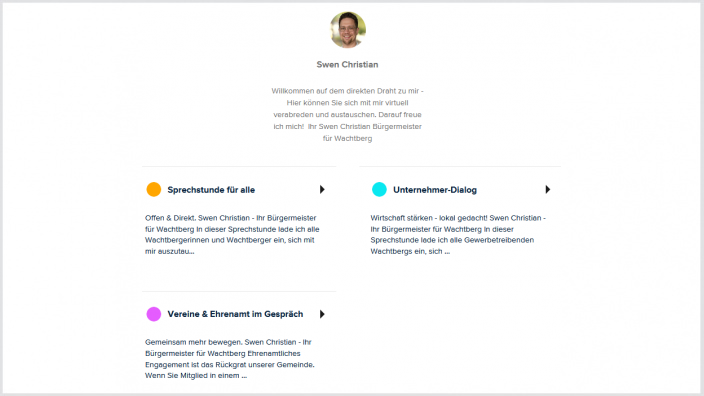This screenshot has height=396, width=704.
Task: Expand Vereine & Ehrenamt im Gespräch arrow
Action: pyautogui.click(x=322, y=314)
